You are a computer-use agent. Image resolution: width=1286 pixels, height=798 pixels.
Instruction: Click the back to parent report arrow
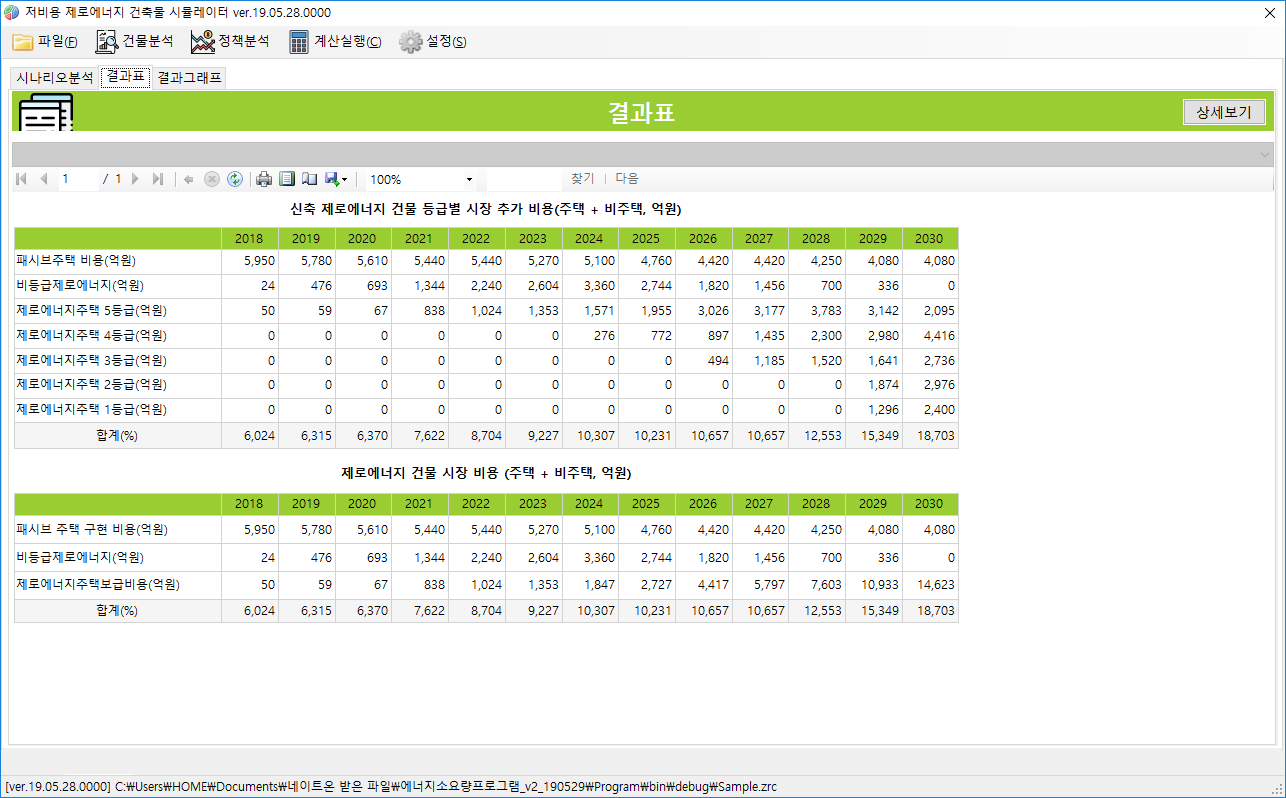point(189,179)
